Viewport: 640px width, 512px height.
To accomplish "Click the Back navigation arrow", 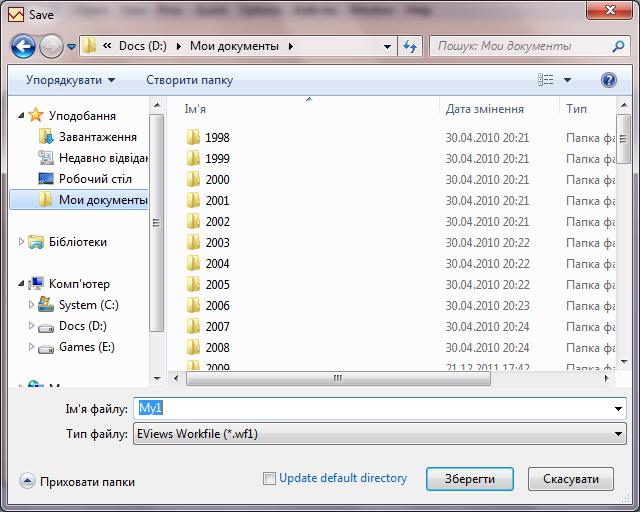I will [23, 46].
